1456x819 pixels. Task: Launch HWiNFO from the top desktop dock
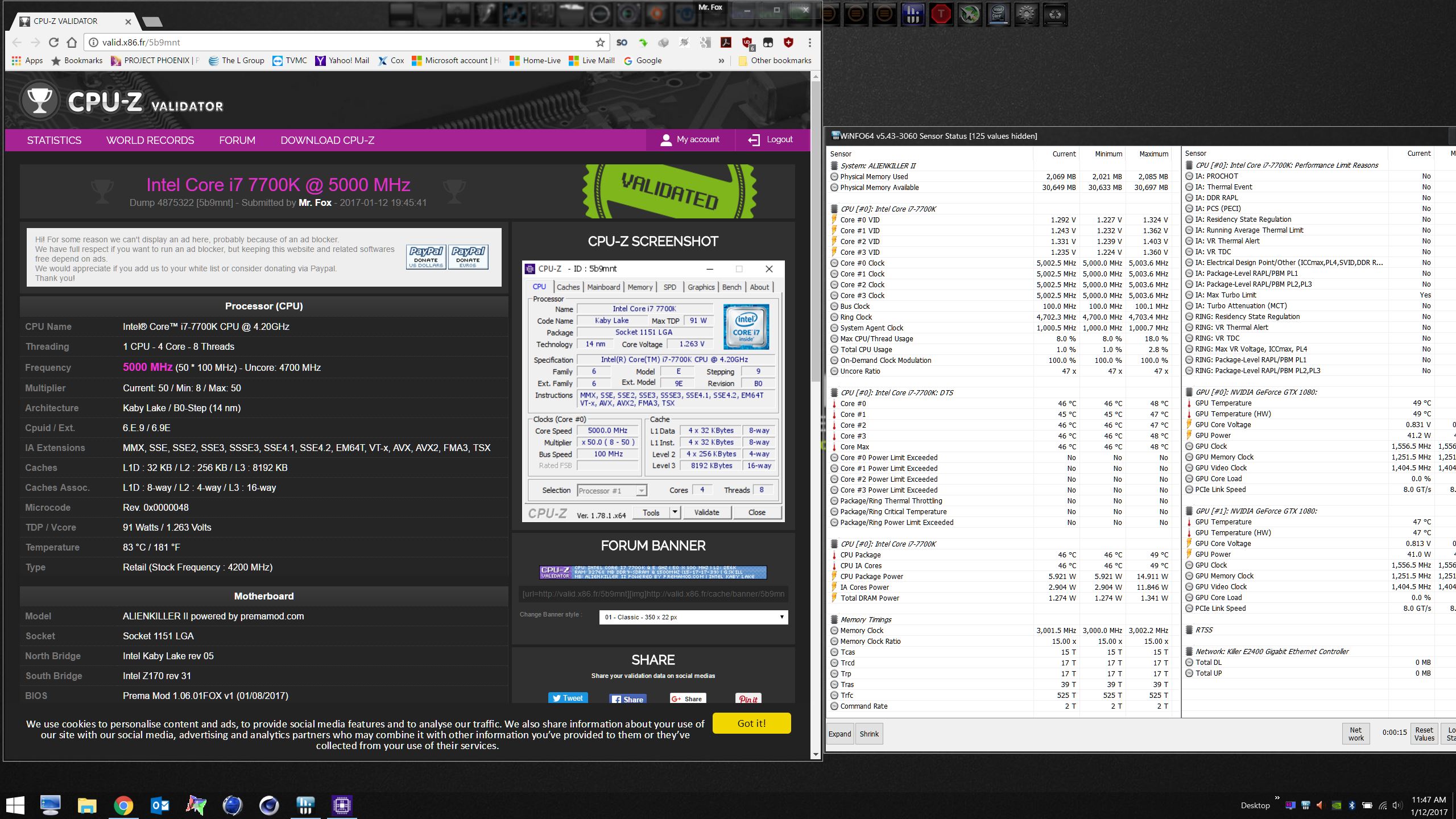(x=913, y=14)
